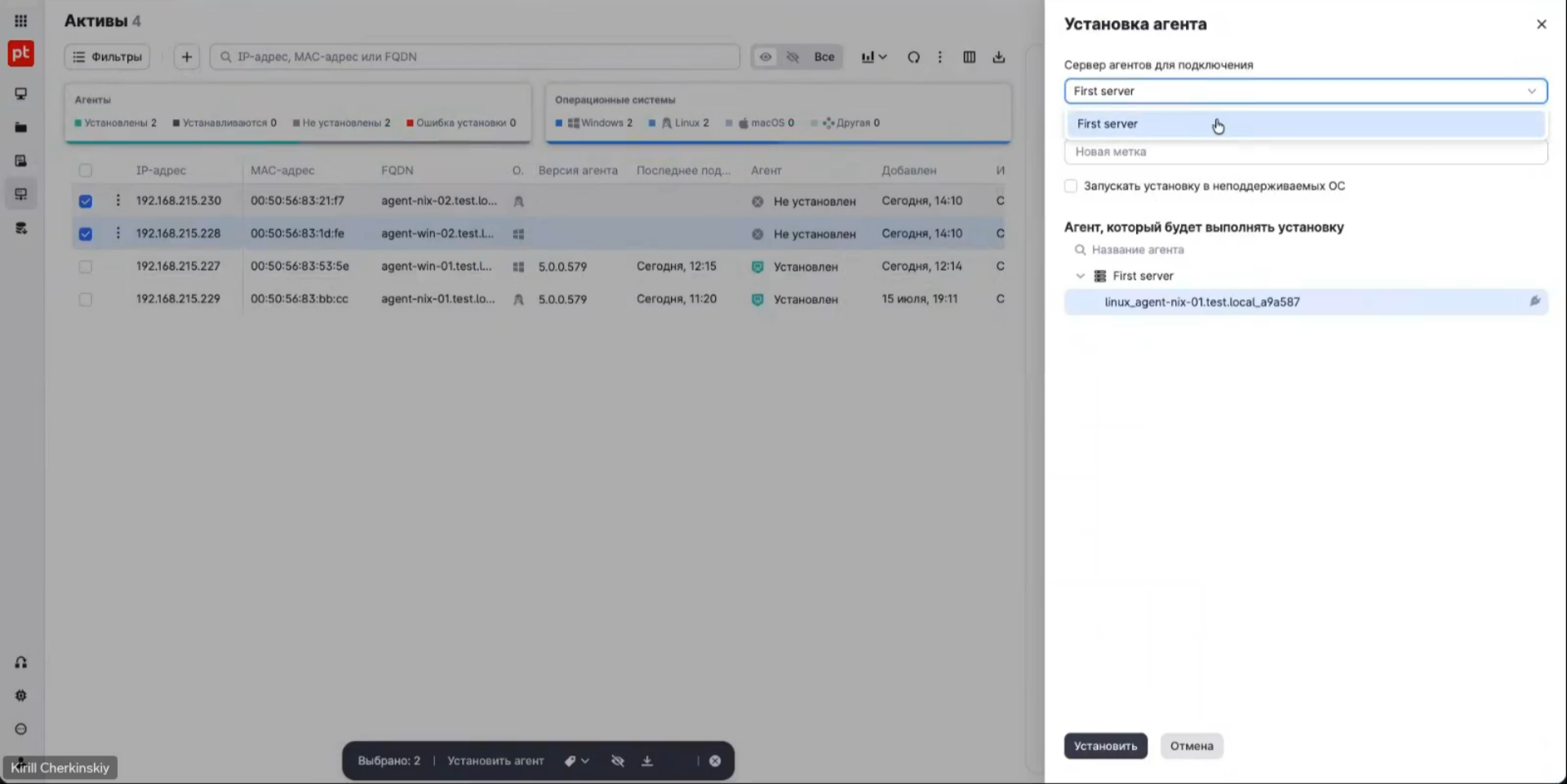Collapse the First server tree node
Viewport: 1567px width, 784px height.
(1080, 276)
